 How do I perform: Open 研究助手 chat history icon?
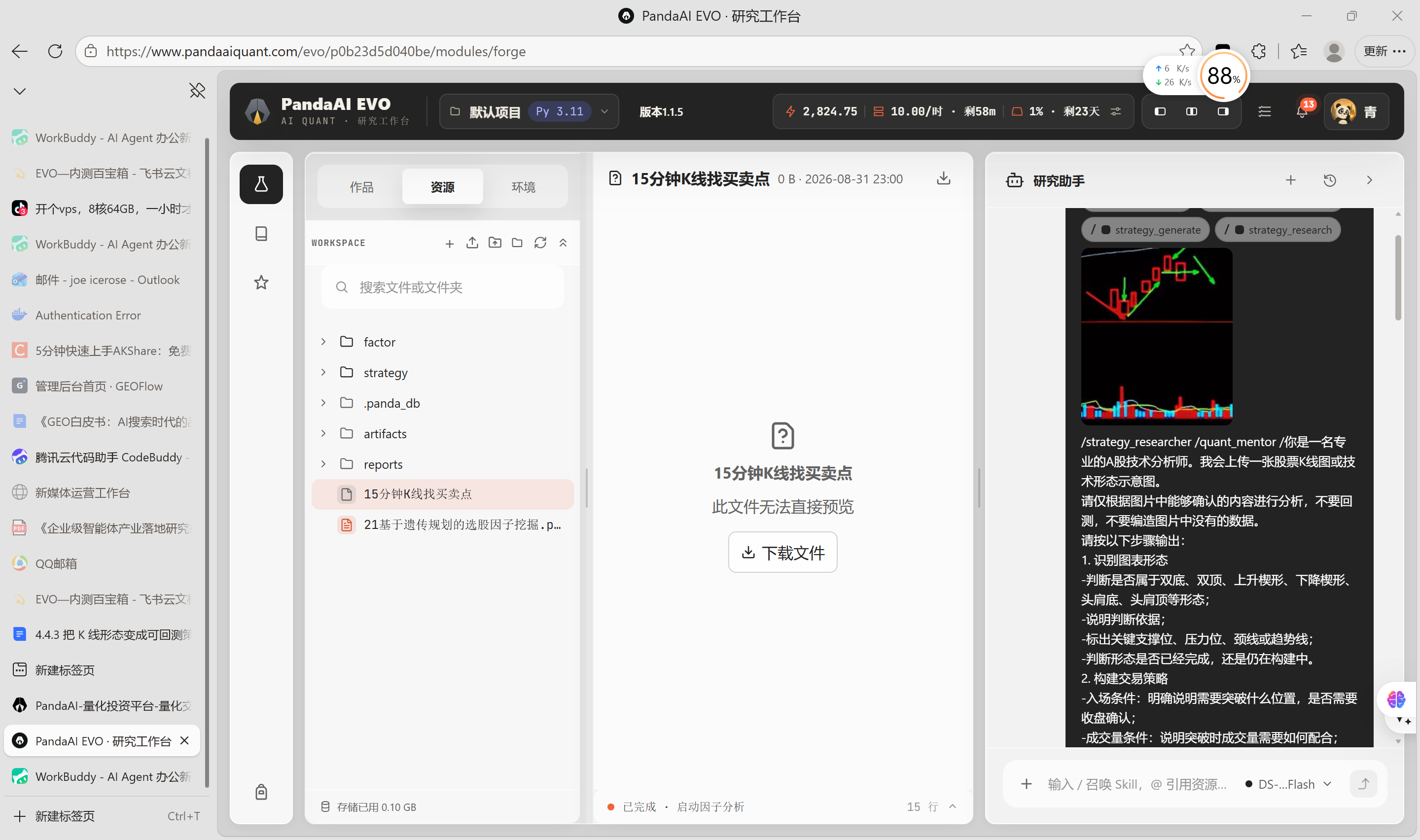coord(1330,180)
